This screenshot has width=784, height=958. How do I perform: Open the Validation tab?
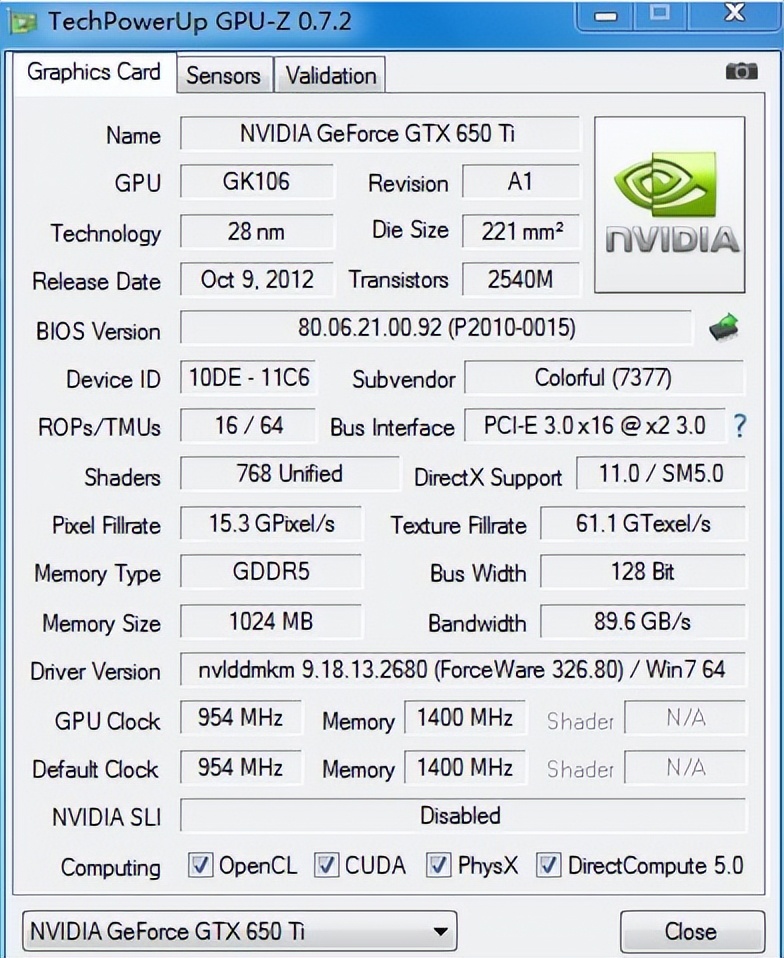pos(330,76)
